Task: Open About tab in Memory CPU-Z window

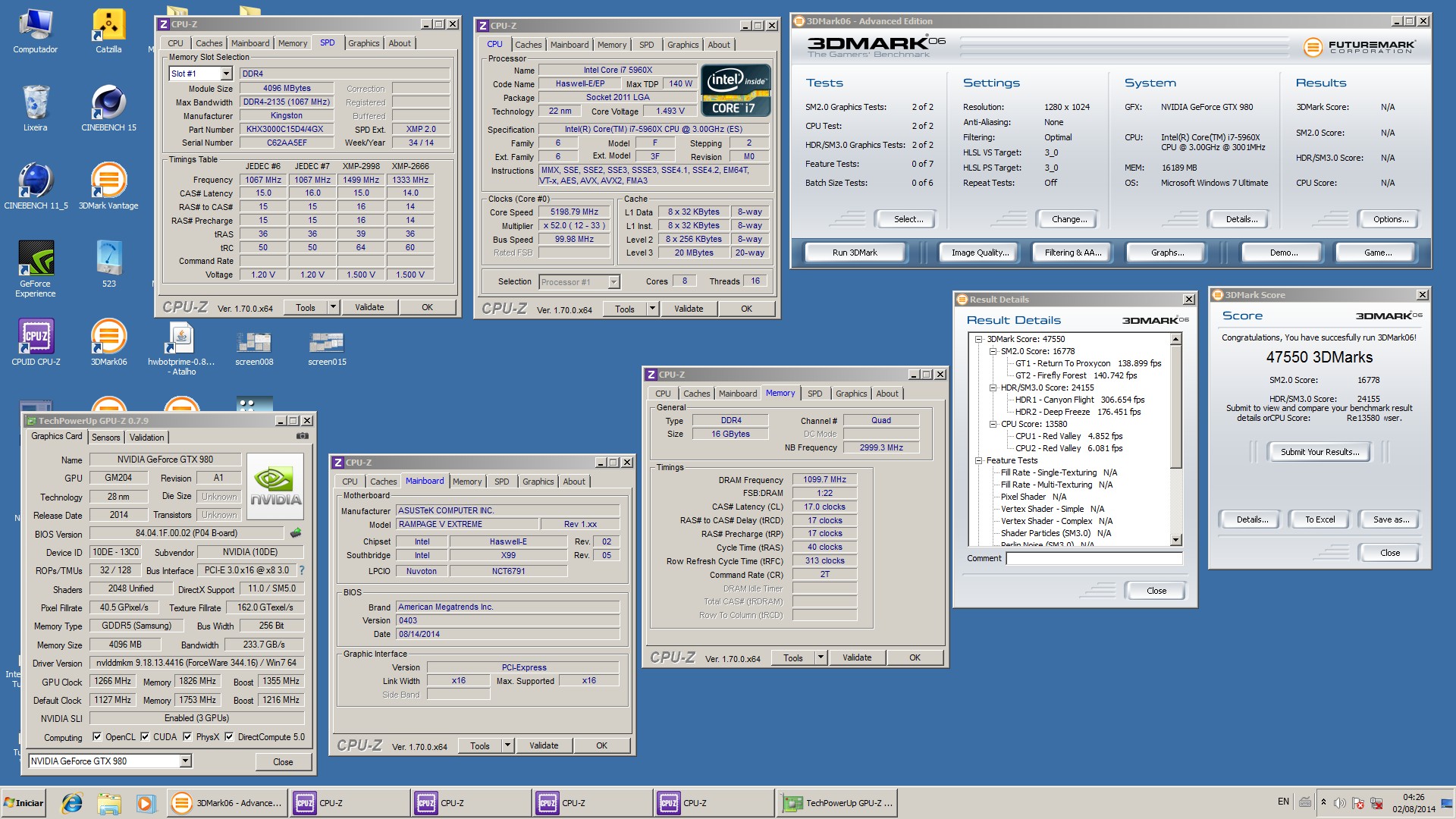Action: click(887, 394)
